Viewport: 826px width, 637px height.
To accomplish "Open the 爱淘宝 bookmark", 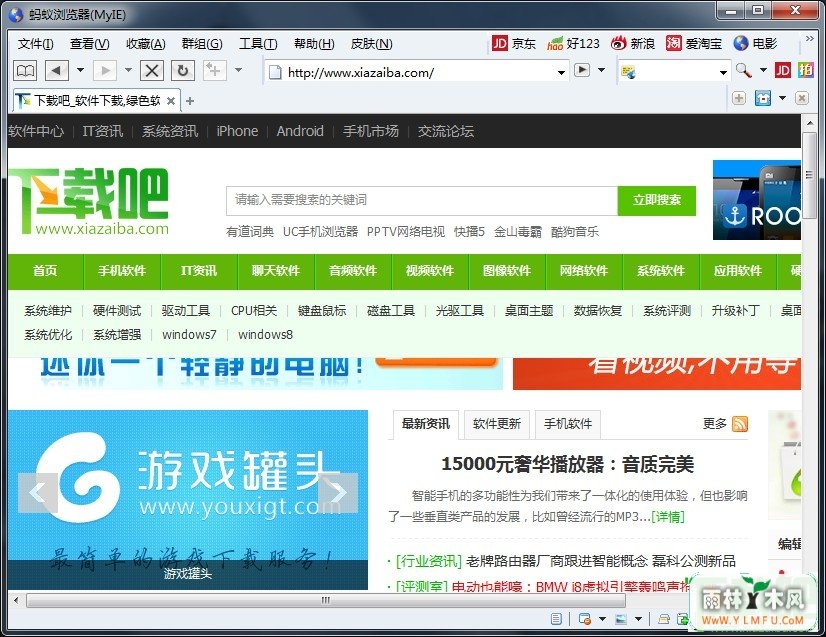I will 694,43.
